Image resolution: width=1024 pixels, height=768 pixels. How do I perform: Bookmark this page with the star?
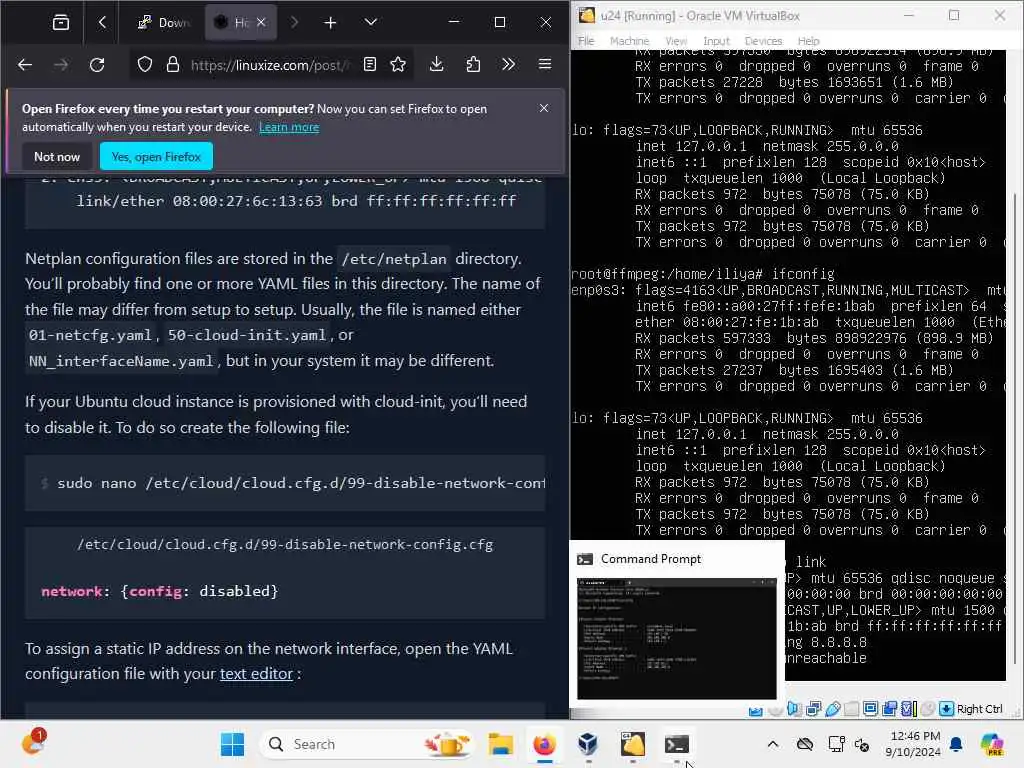(398, 65)
